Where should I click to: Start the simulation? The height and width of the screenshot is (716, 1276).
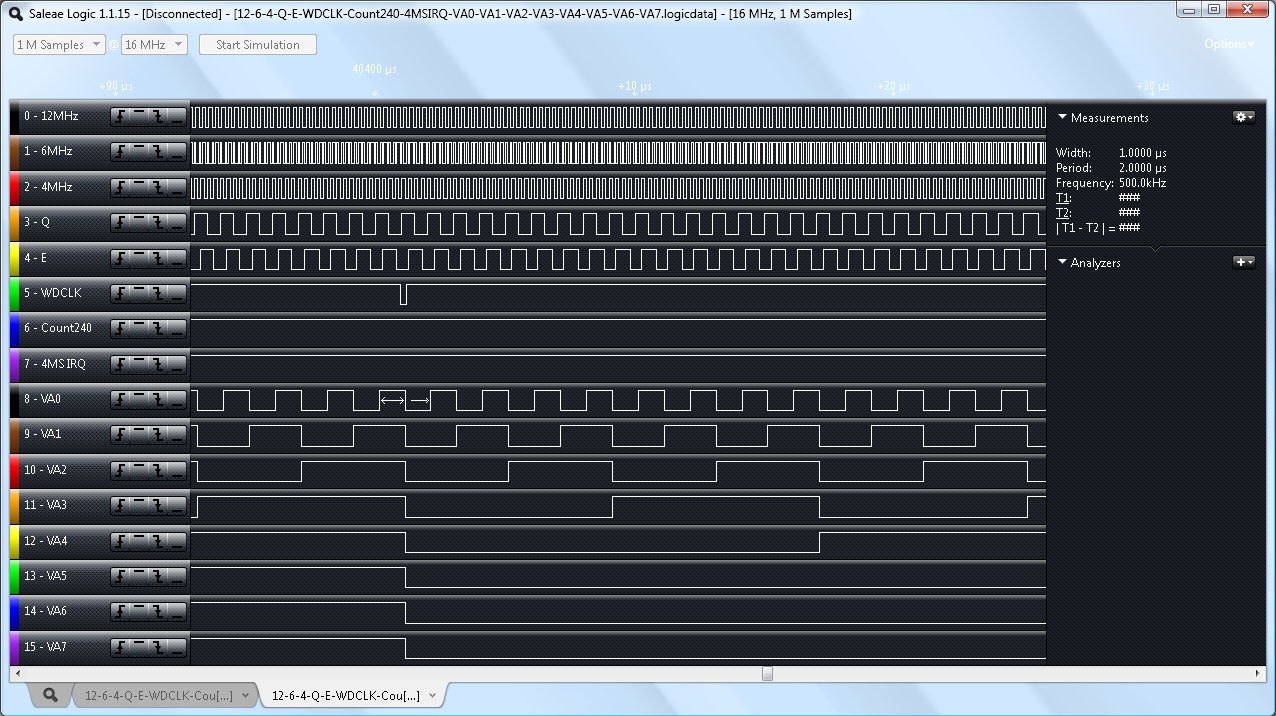(x=258, y=45)
